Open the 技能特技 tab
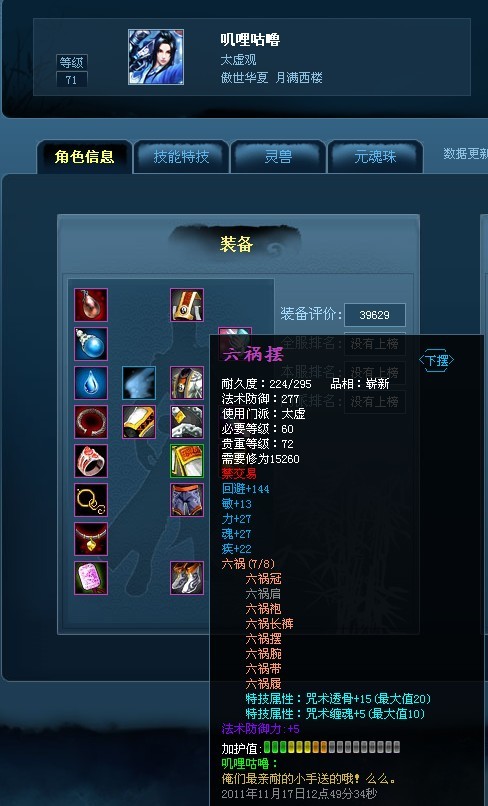This screenshot has height=806, width=488. point(182,157)
